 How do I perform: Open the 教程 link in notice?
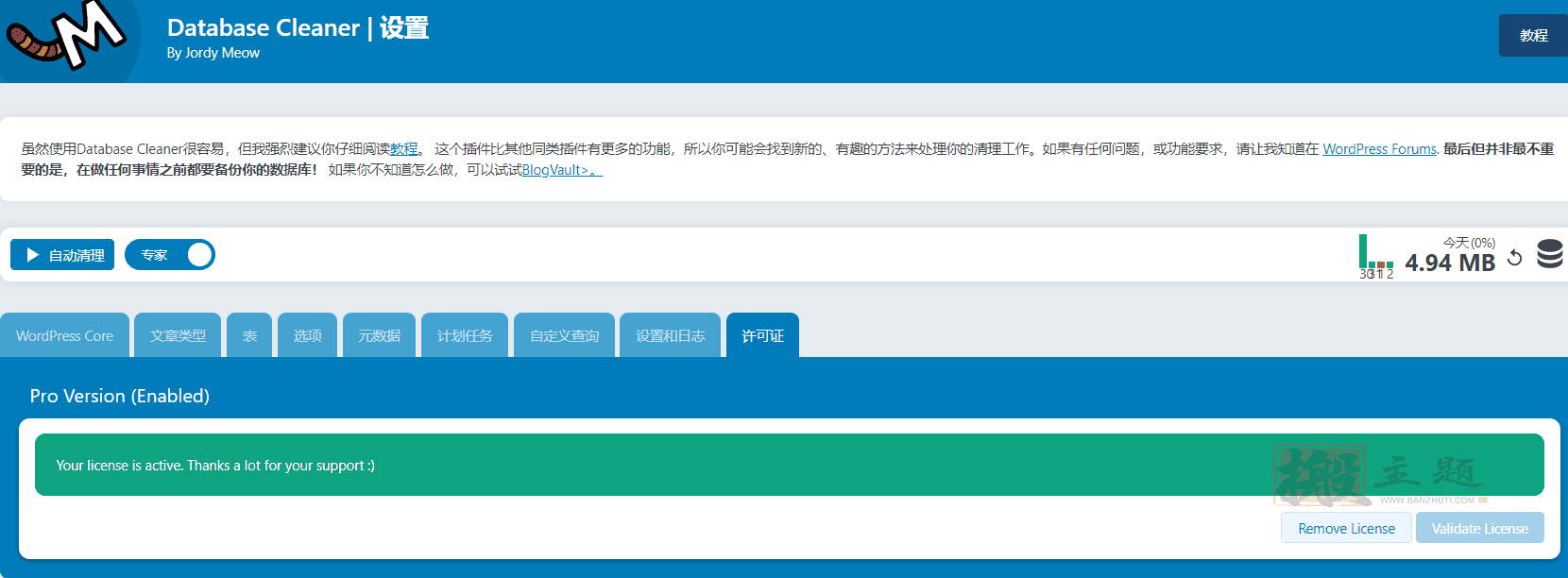(404, 149)
